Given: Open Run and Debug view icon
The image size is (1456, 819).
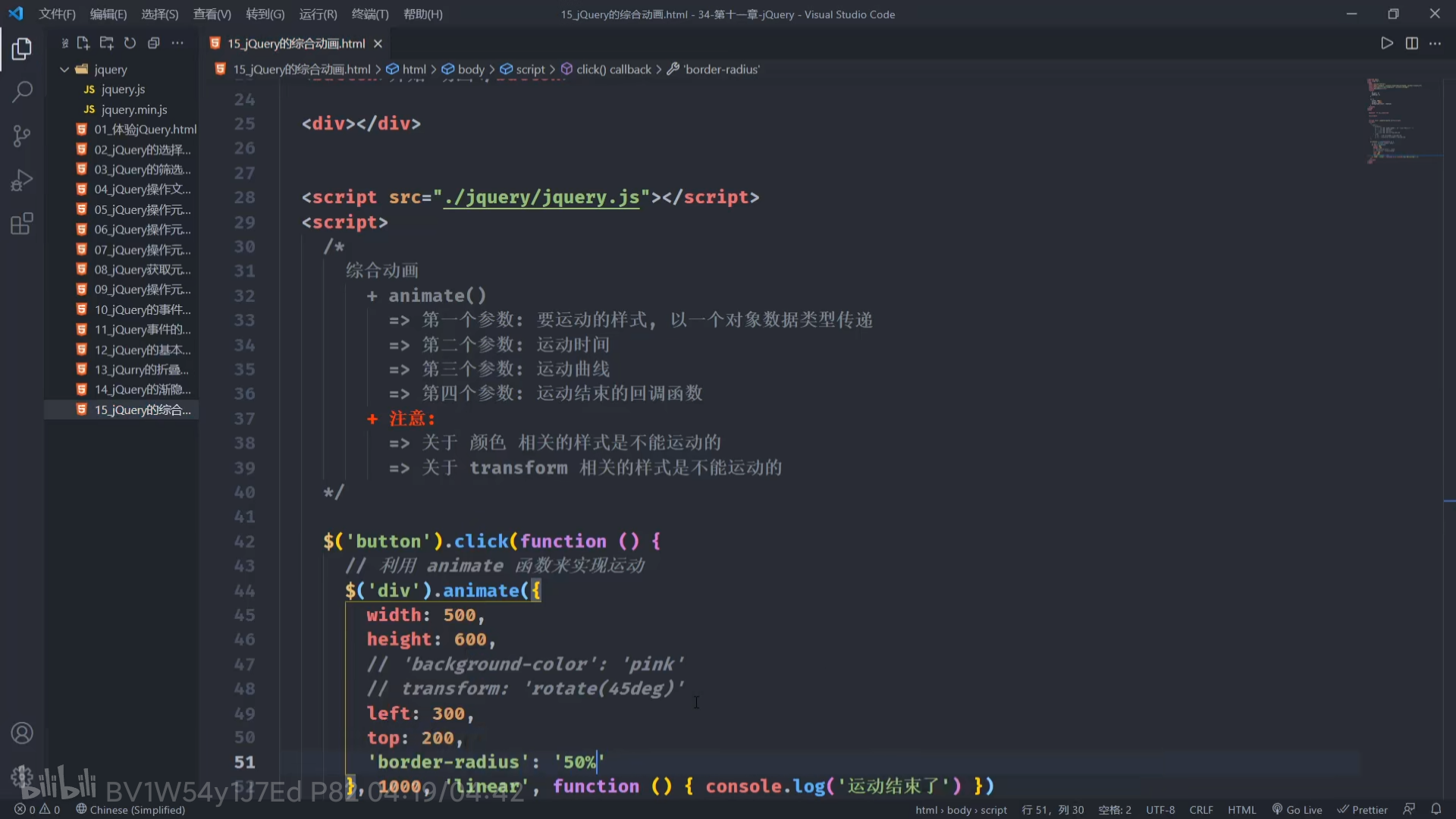Looking at the screenshot, I should (21, 180).
